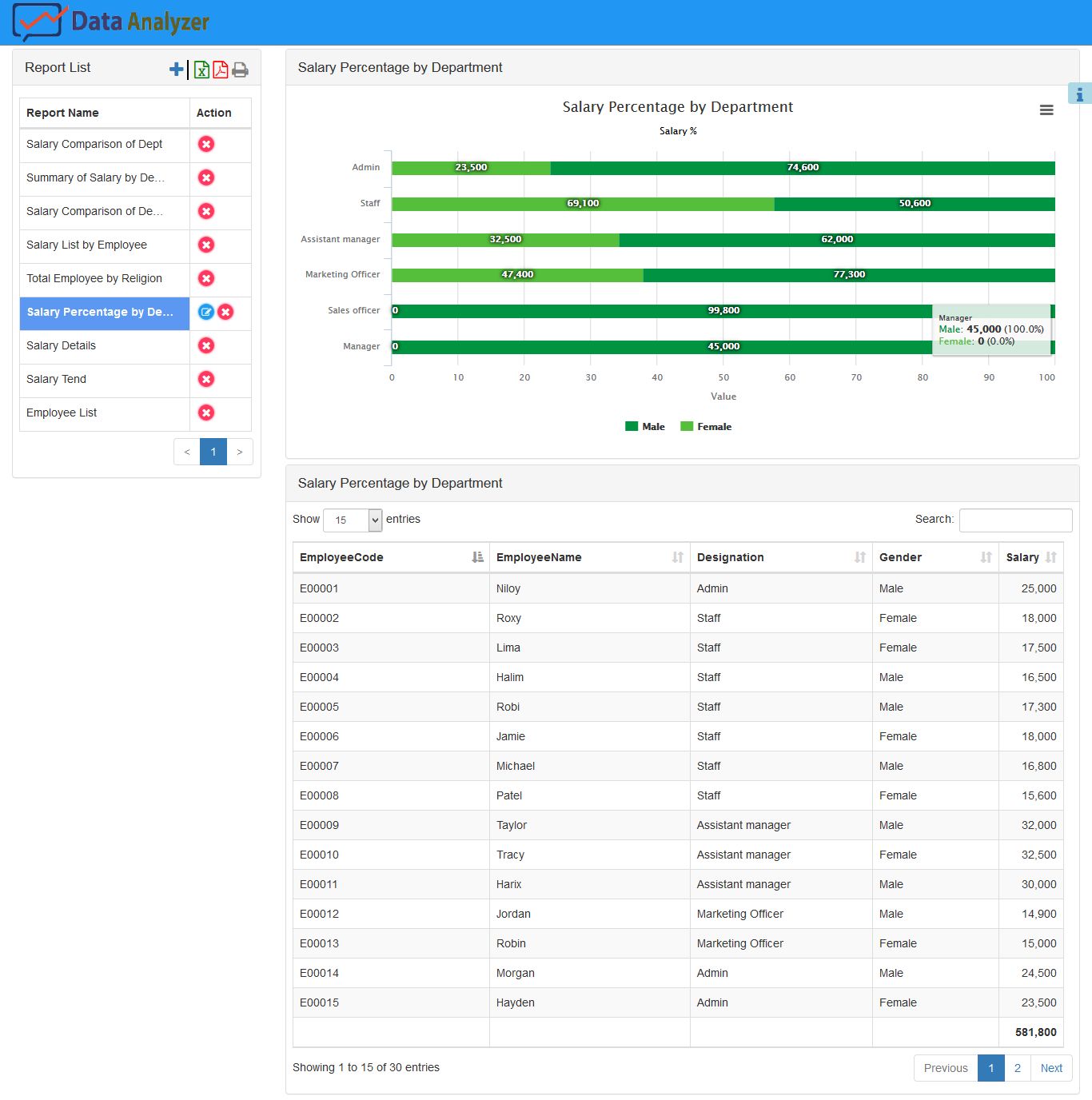Open the chart hamburger context menu
Image resolution: width=1092 pixels, height=1100 pixels.
[1046, 110]
